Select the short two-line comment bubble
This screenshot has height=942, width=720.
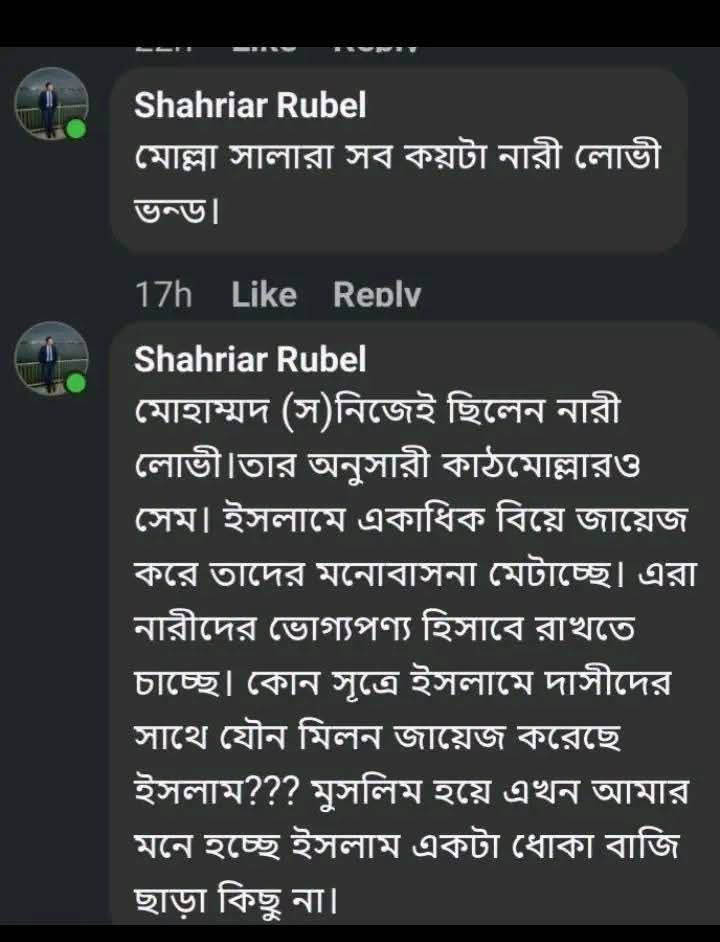399,160
